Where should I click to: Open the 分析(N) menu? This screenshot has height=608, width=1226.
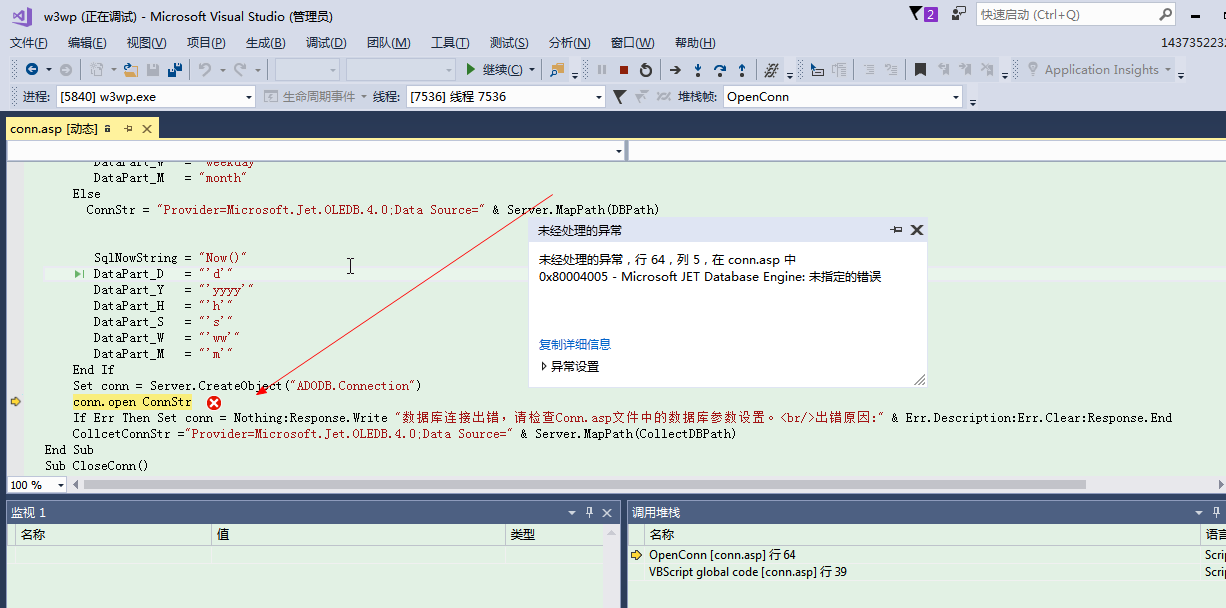570,43
